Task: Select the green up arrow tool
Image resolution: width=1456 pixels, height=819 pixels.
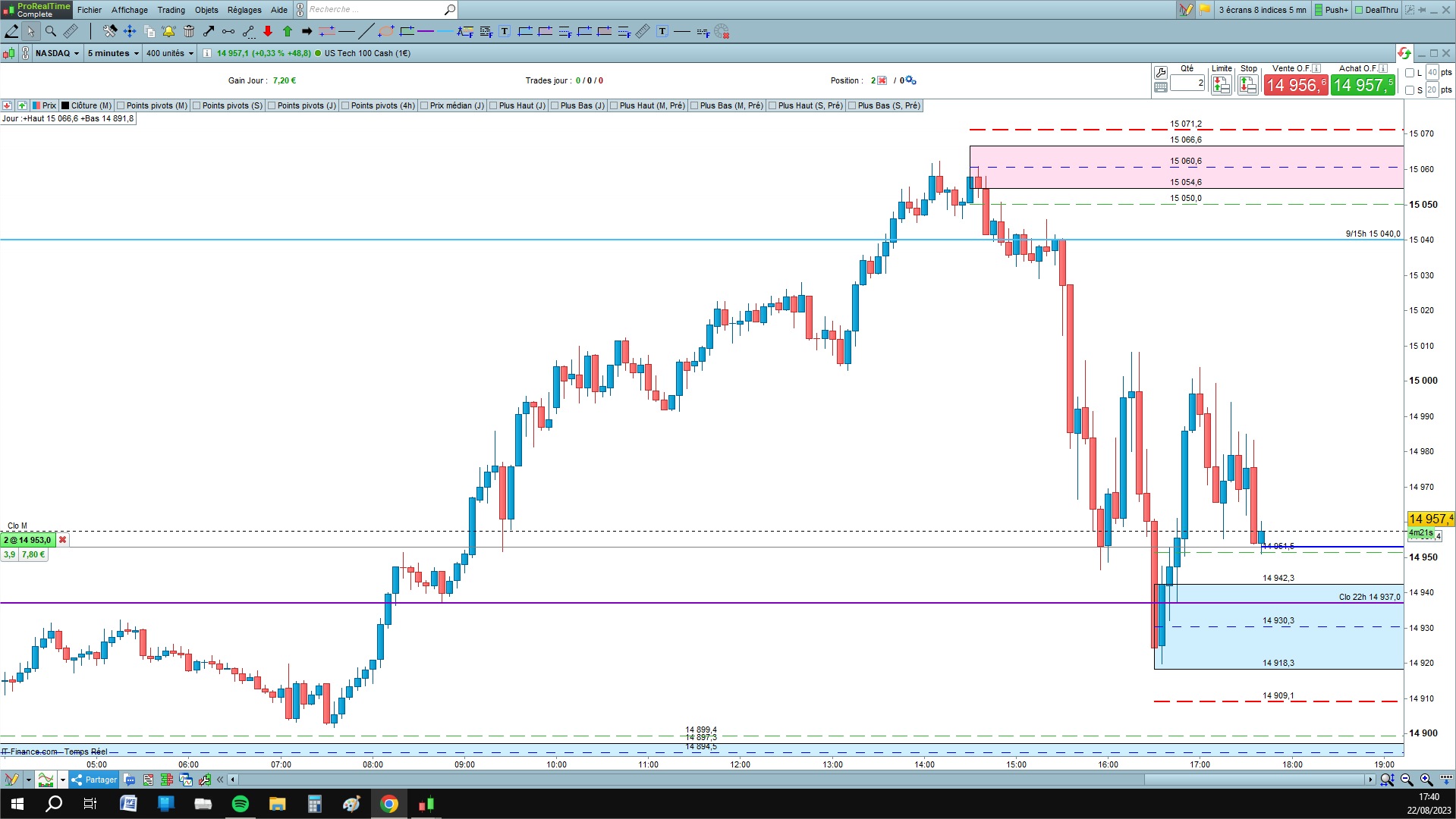Action: (x=288, y=31)
